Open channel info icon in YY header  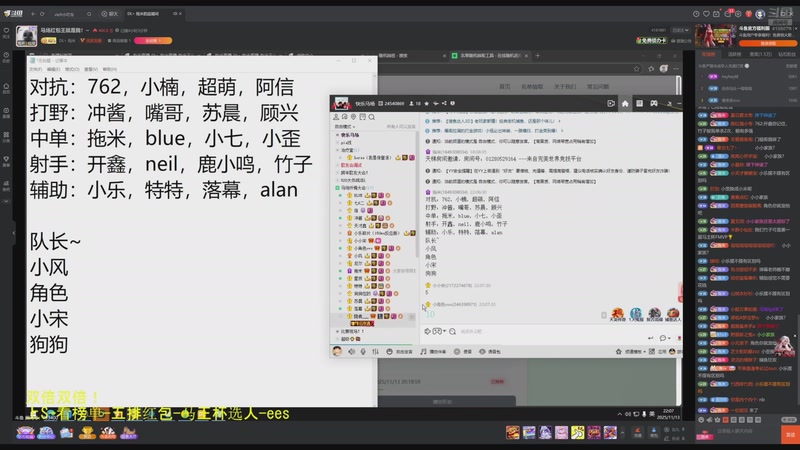[x=453, y=104]
